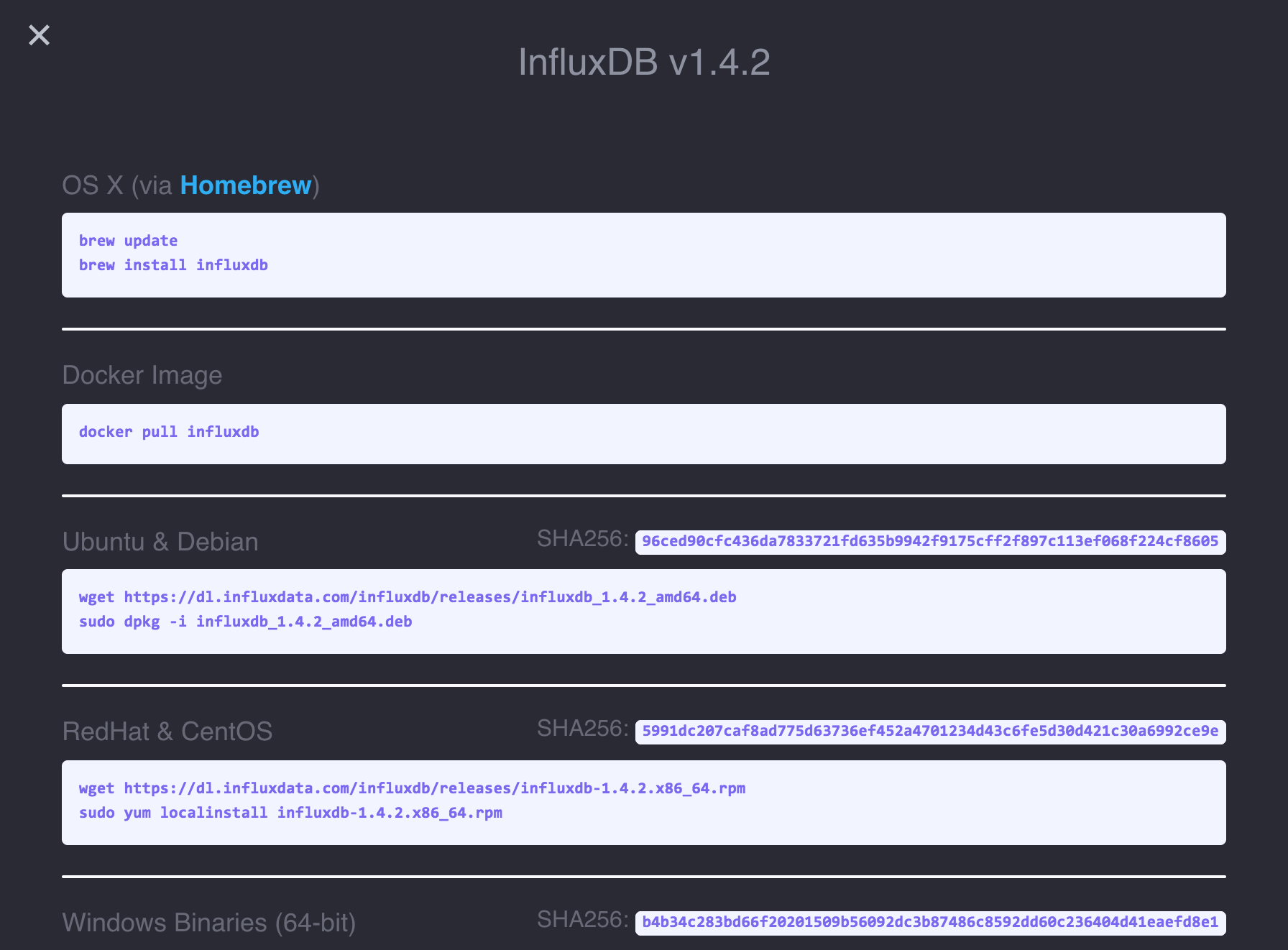Click the 'brew install influxdb' command
This screenshot has height=950, width=1288.
click(x=173, y=265)
